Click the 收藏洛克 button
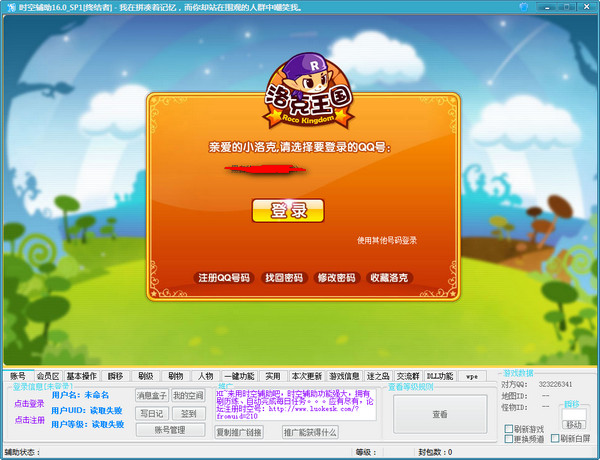This screenshot has height=460, width=600. pyautogui.click(x=389, y=278)
